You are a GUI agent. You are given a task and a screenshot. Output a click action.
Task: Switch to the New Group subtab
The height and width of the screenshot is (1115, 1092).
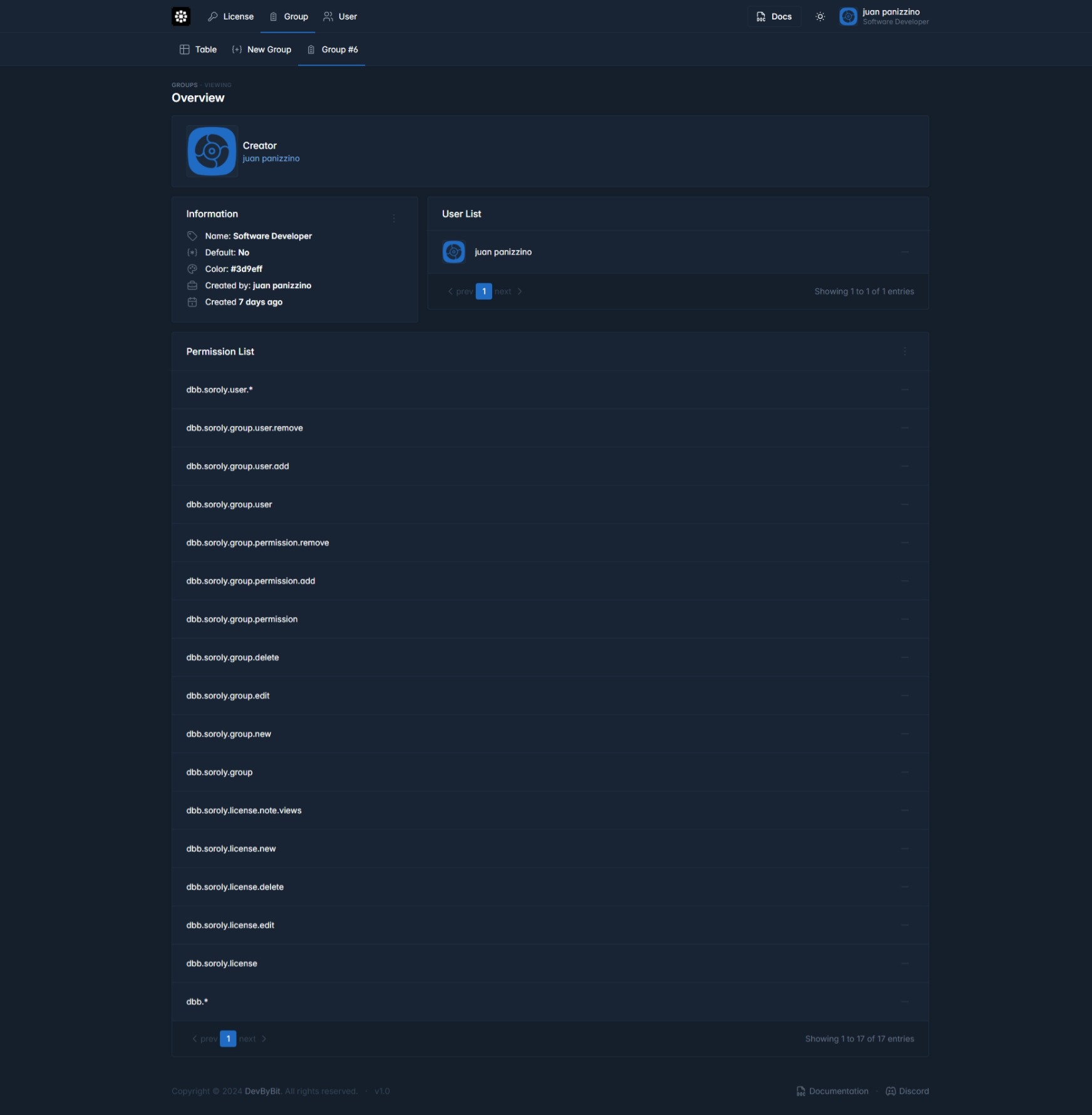[262, 49]
